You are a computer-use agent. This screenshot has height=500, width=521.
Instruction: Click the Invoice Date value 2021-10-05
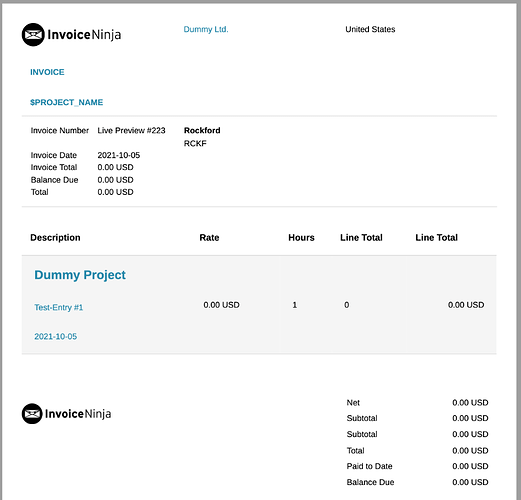point(119,155)
